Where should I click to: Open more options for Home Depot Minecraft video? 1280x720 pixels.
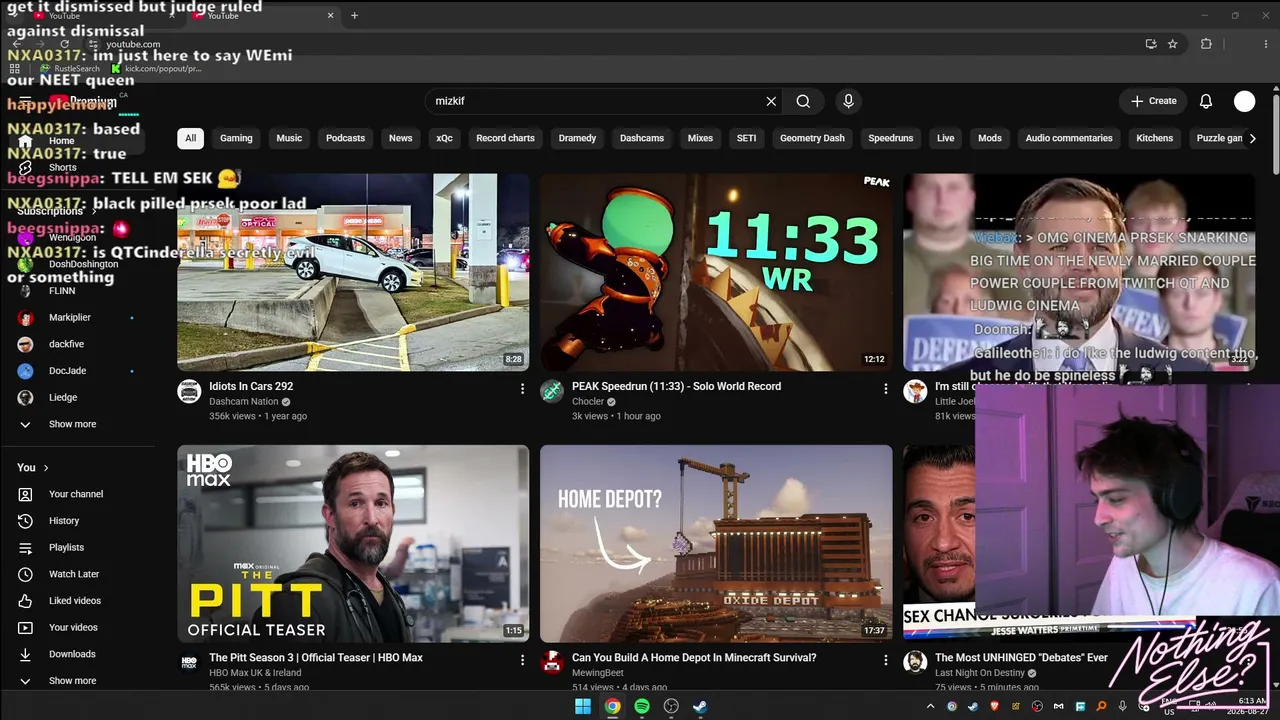coord(885,660)
